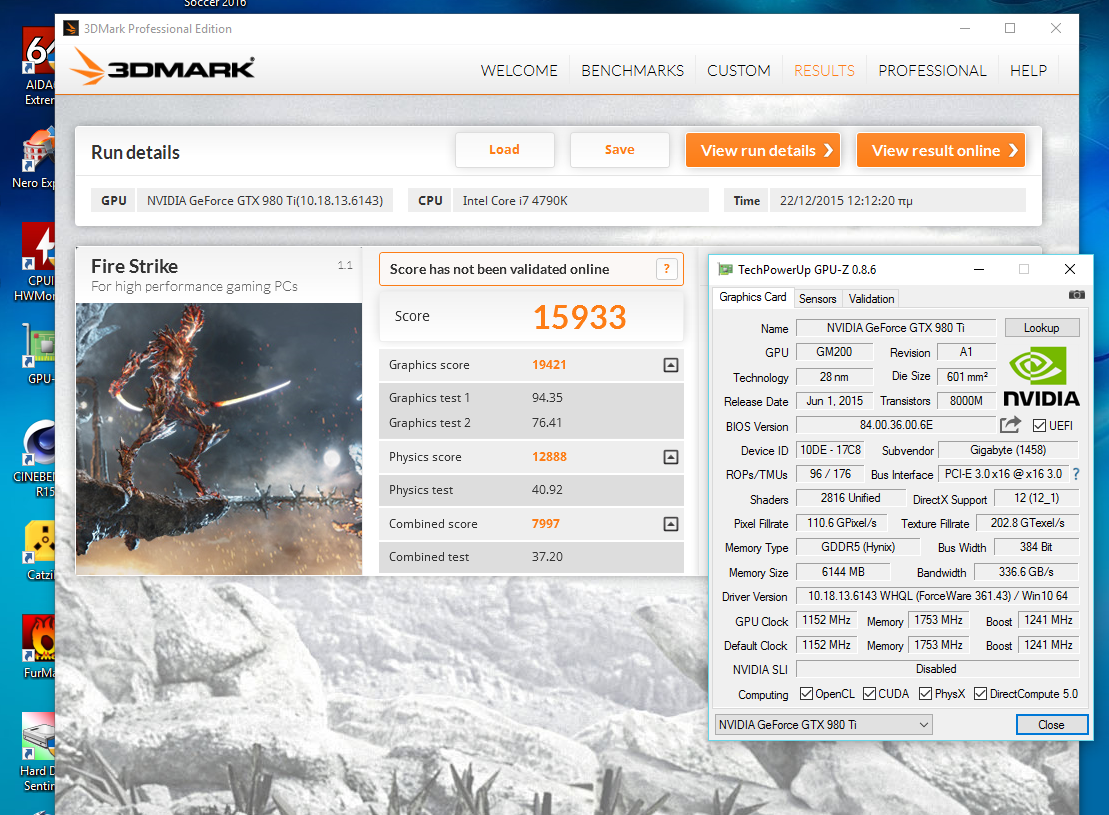Click View result online button
The image size is (1109, 815).
pos(941,150)
